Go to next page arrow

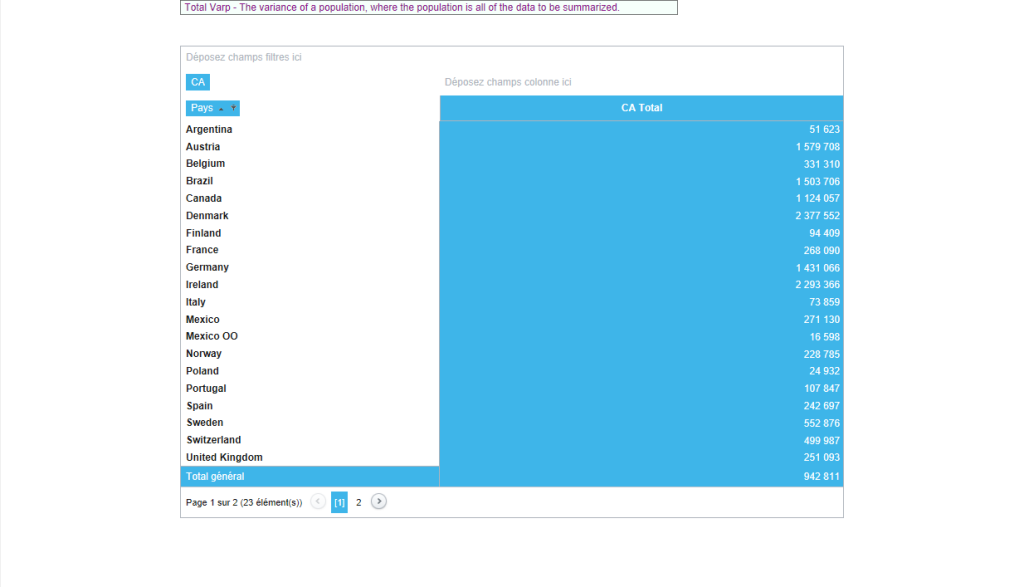pyautogui.click(x=379, y=501)
